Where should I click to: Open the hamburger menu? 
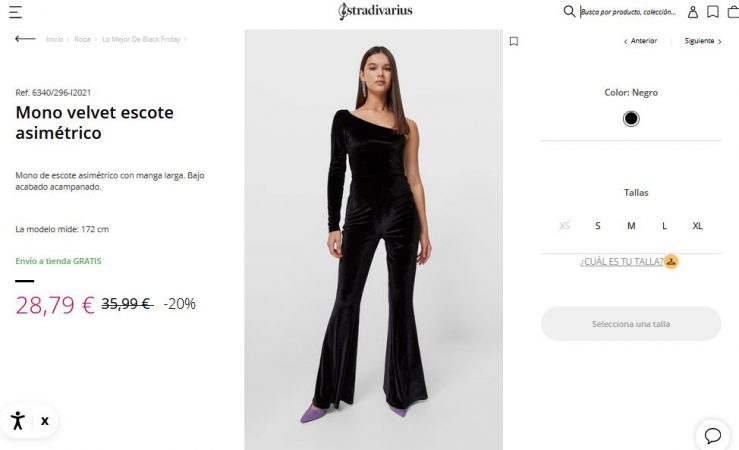pos(15,12)
